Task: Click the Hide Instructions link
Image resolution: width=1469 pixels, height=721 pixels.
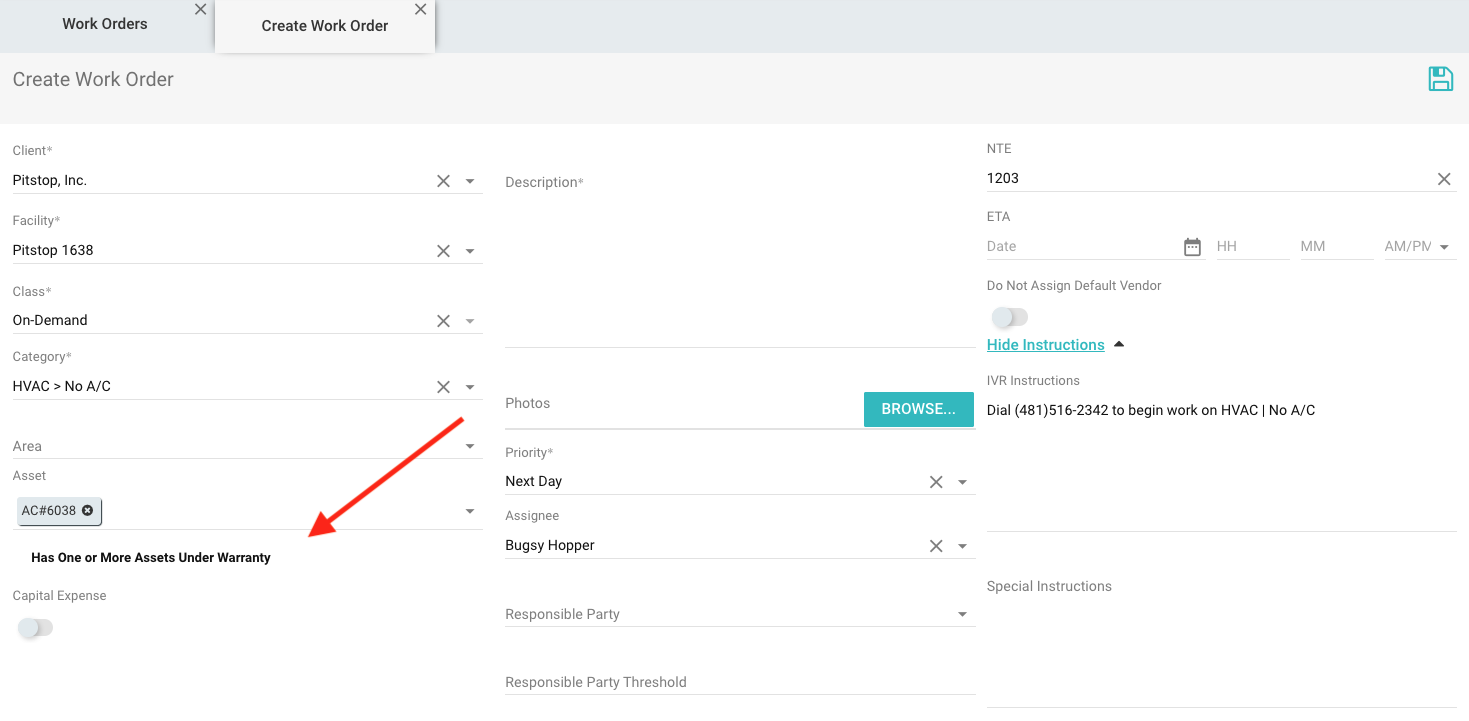Action: (1045, 345)
